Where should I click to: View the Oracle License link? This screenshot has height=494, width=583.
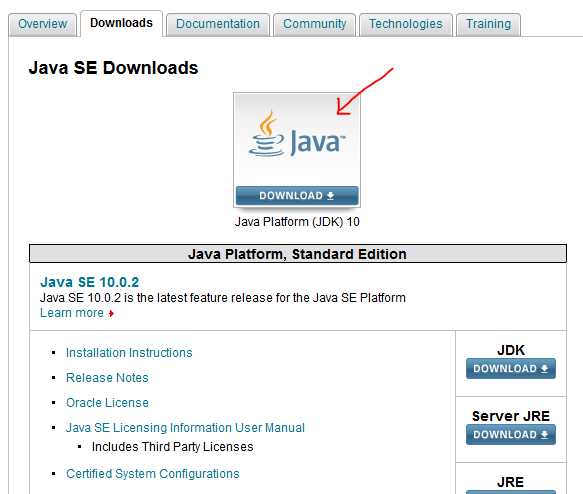click(x=107, y=403)
